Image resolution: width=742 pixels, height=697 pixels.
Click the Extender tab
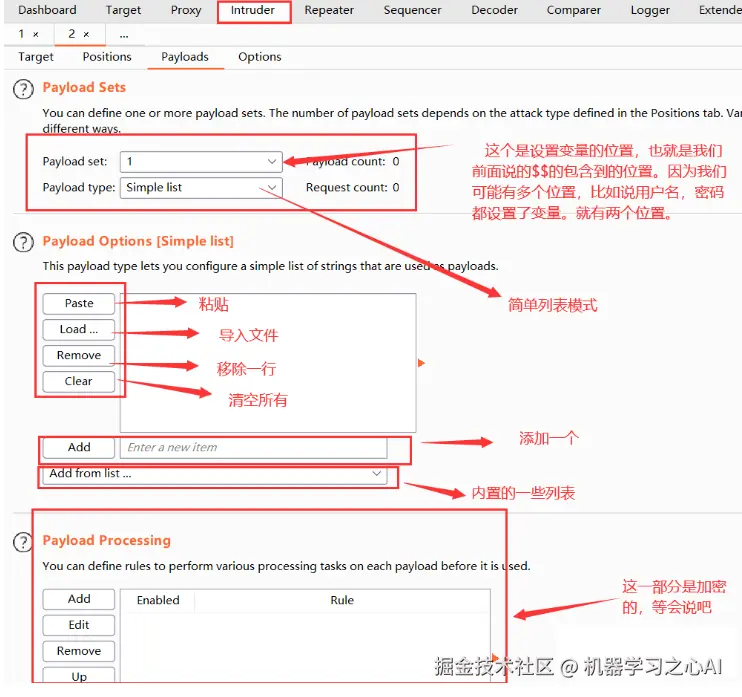pos(720,10)
